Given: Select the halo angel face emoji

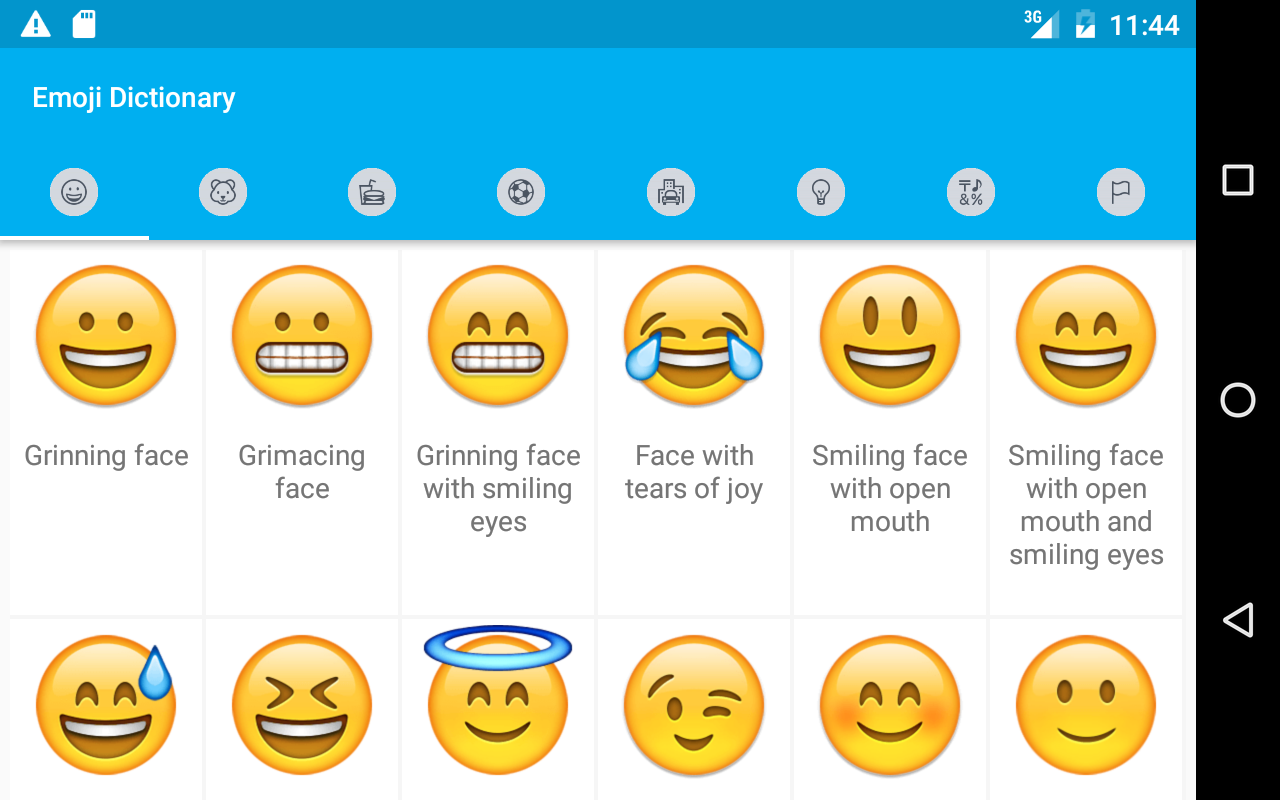Looking at the screenshot, I should coord(498,709).
